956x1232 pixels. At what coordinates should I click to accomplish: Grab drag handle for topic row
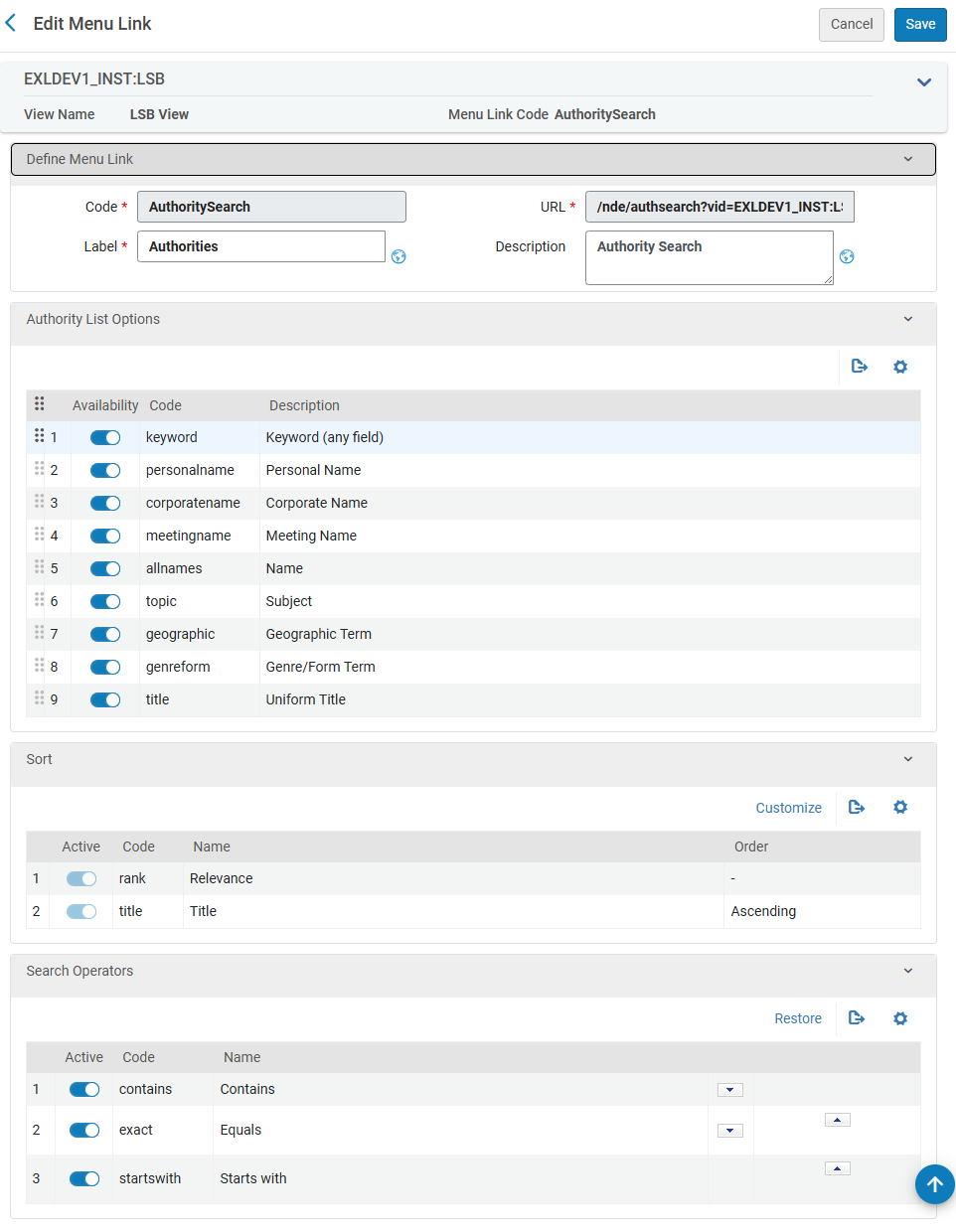tap(40, 599)
